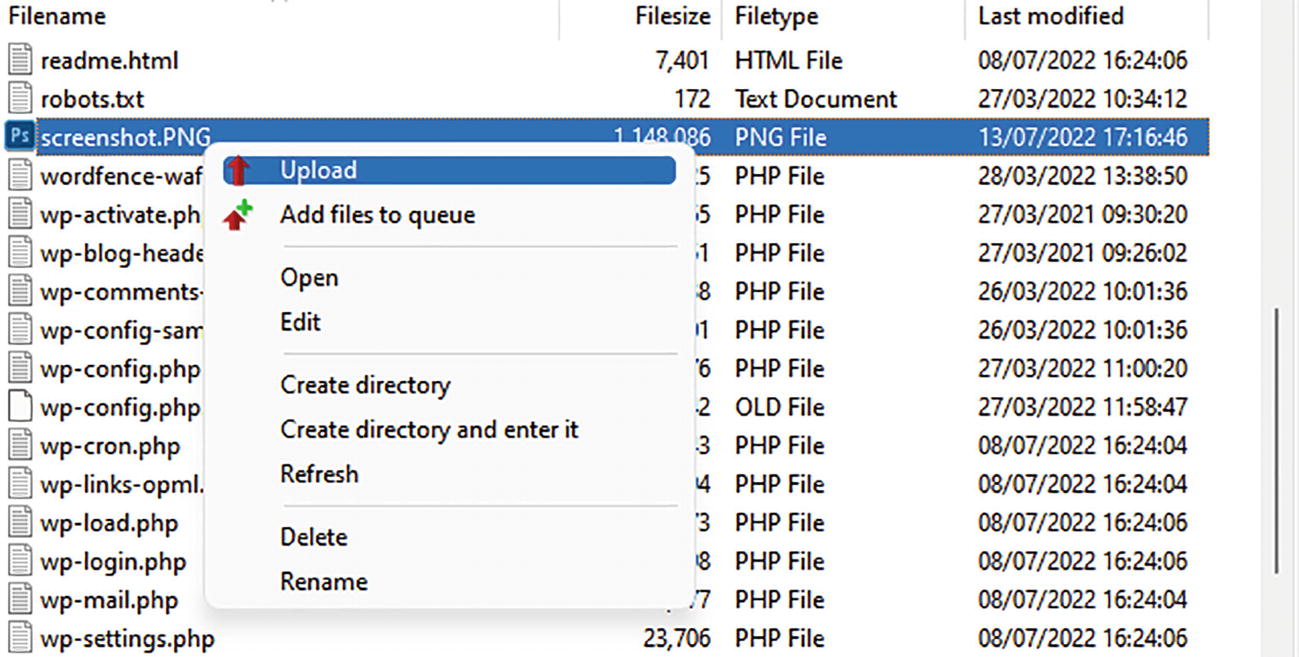Refresh the file list via context menu
1299x657 pixels.
[x=319, y=474]
